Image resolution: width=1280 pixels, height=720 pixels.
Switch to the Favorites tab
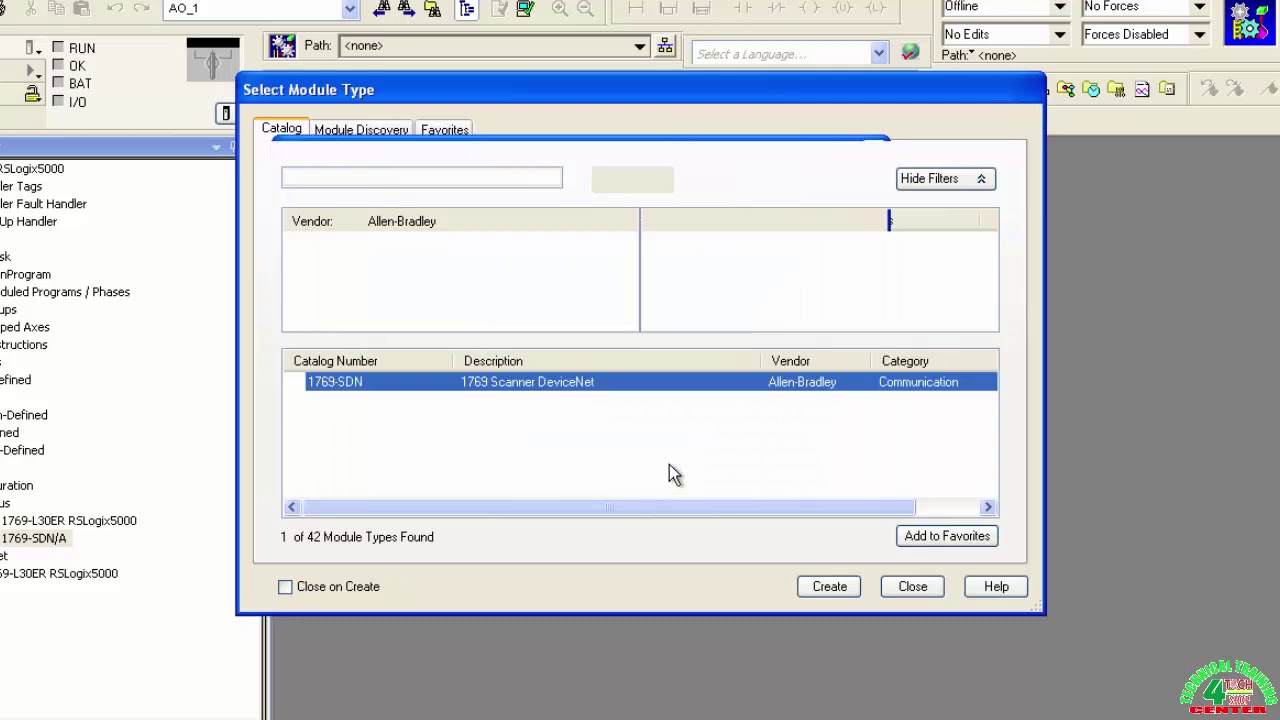pyautogui.click(x=445, y=130)
